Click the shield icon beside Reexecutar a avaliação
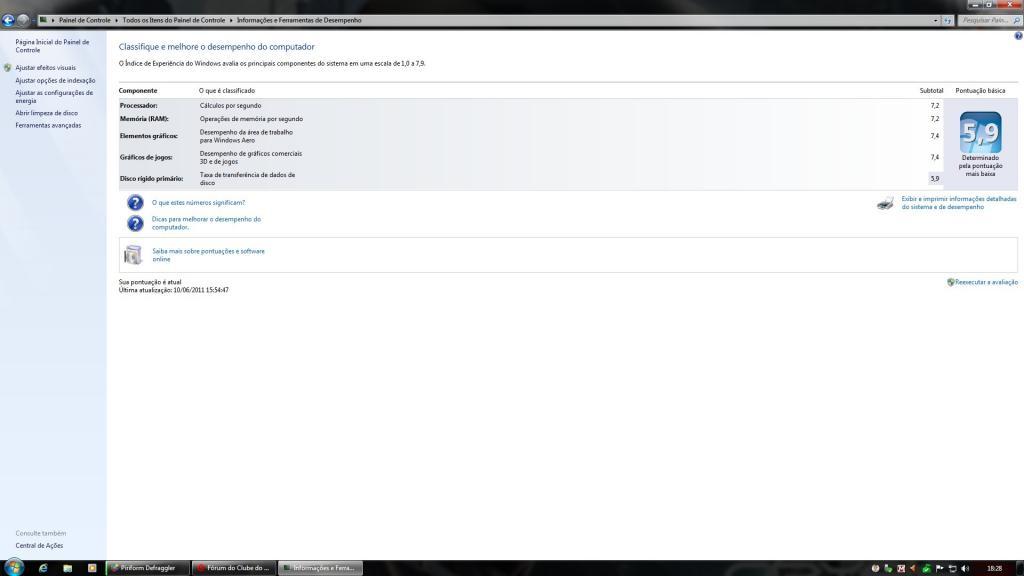Viewport: 1024px width, 576px height. (951, 282)
